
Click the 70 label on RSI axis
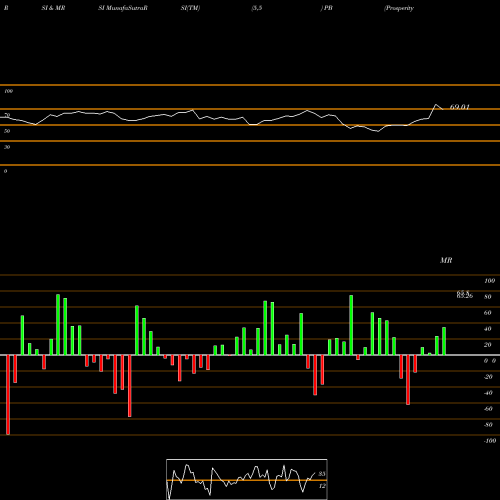point(7,115)
